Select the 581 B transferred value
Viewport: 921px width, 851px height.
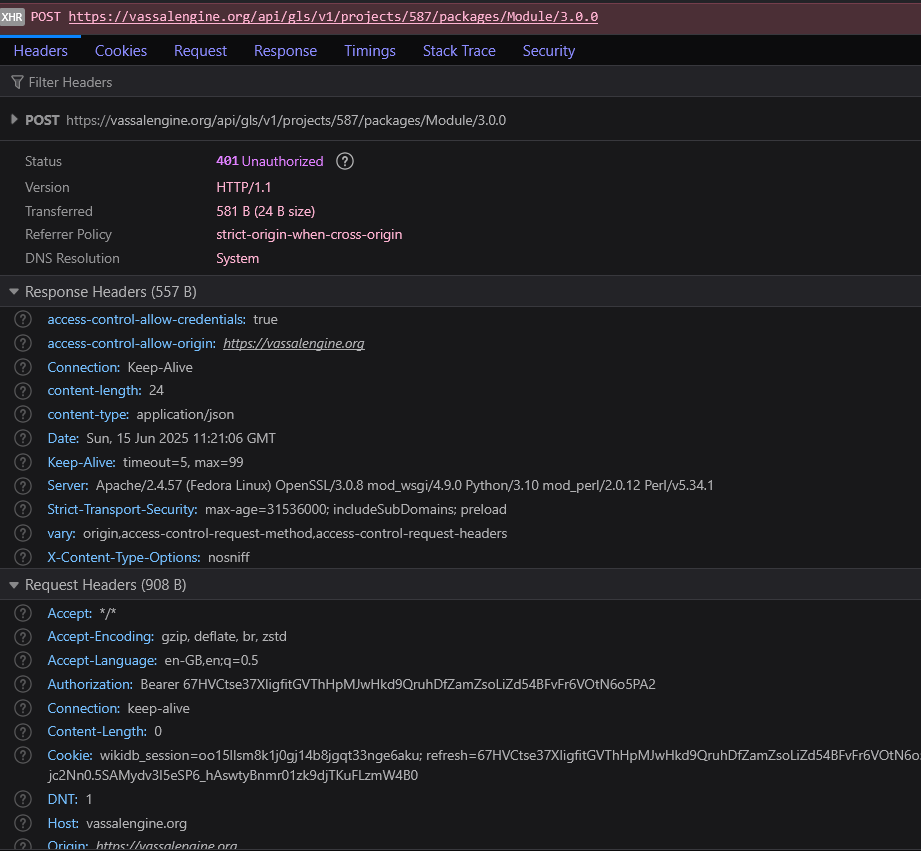pyautogui.click(x=265, y=211)
